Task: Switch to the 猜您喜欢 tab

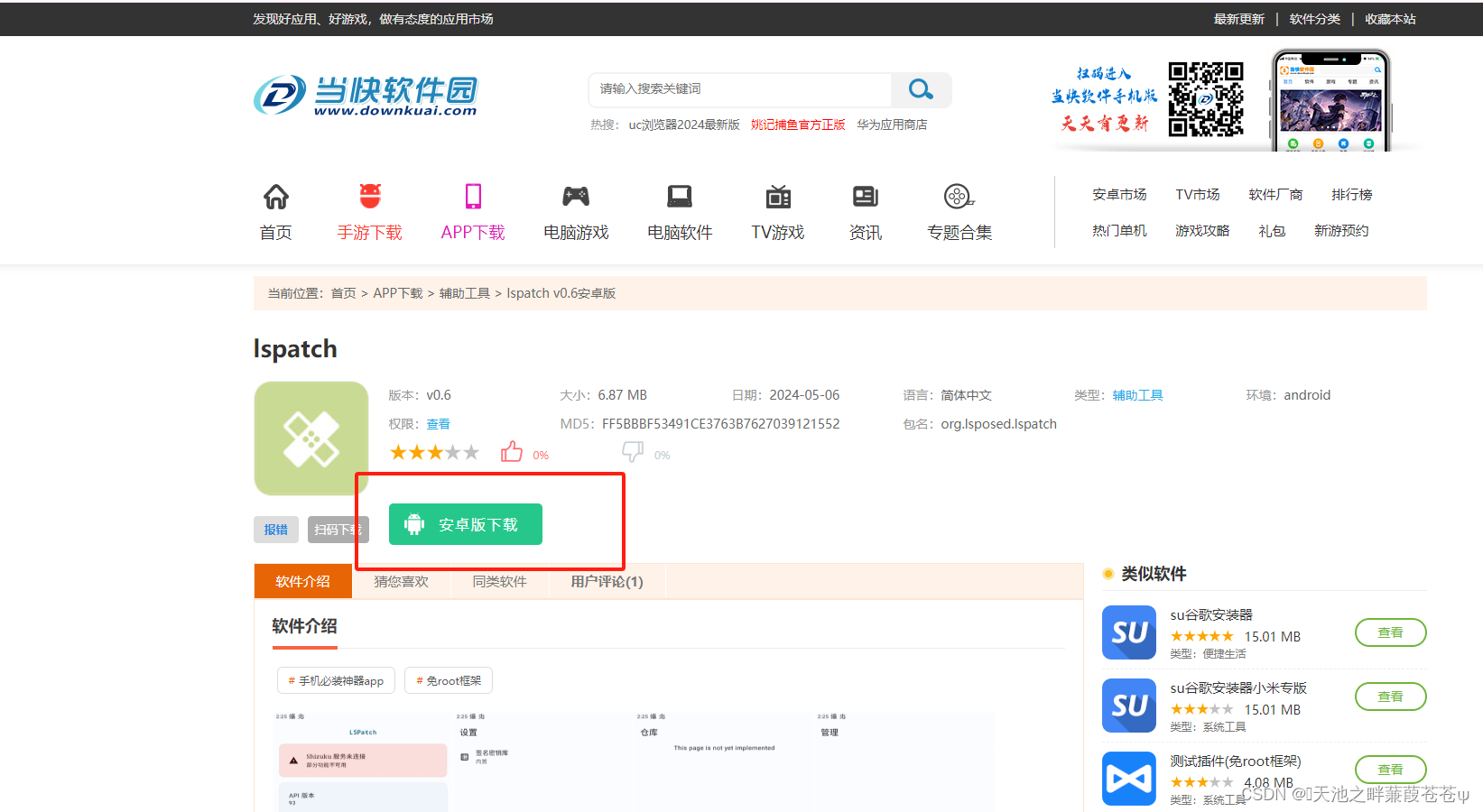Action: point(402,581)
